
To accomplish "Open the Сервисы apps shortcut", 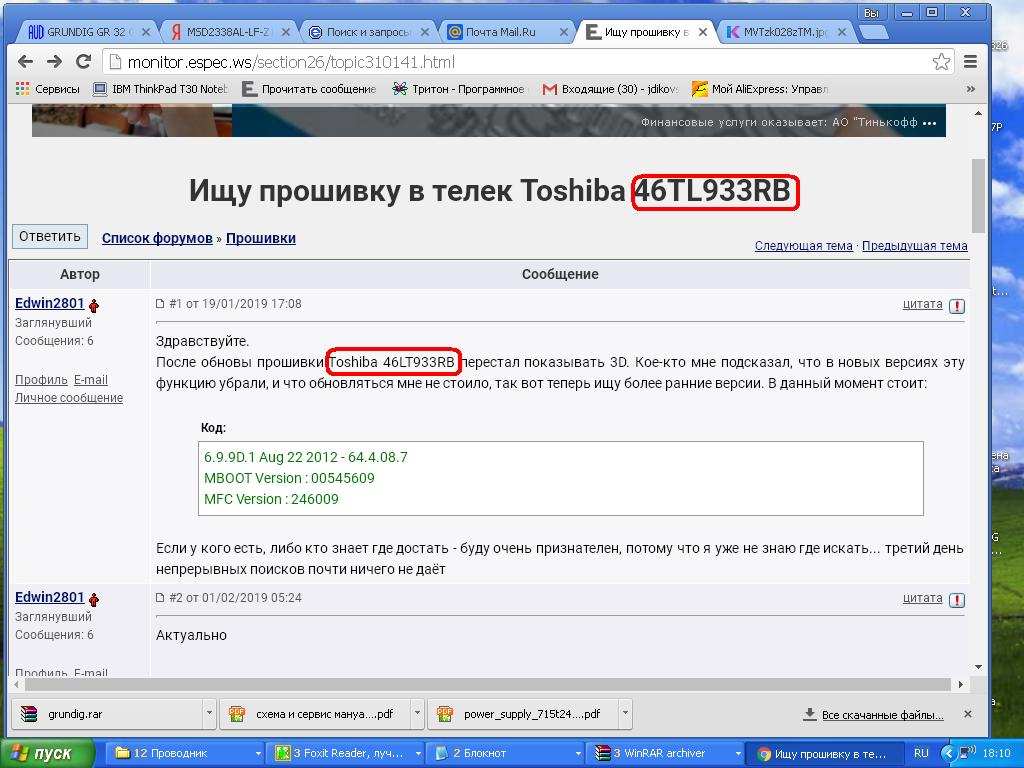I will [x=48, y=89].
